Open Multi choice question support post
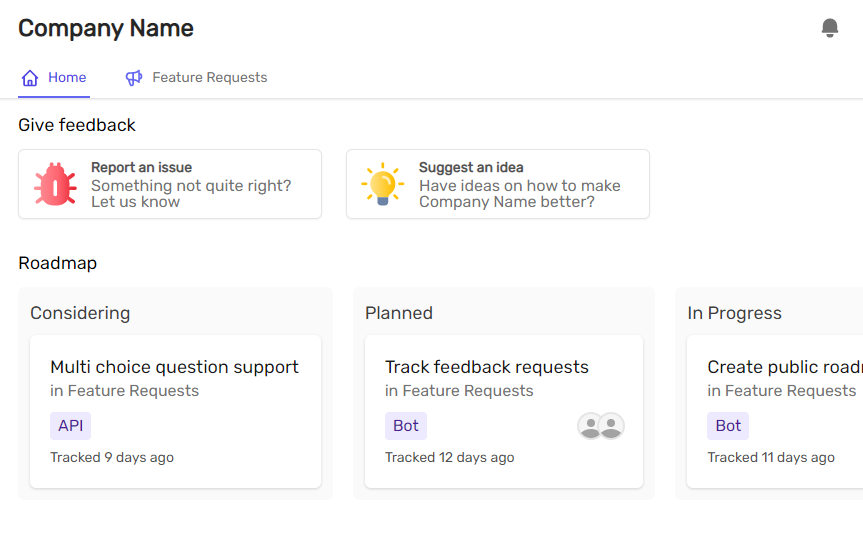This screenshot has width=863, height=544. (174, 367)
